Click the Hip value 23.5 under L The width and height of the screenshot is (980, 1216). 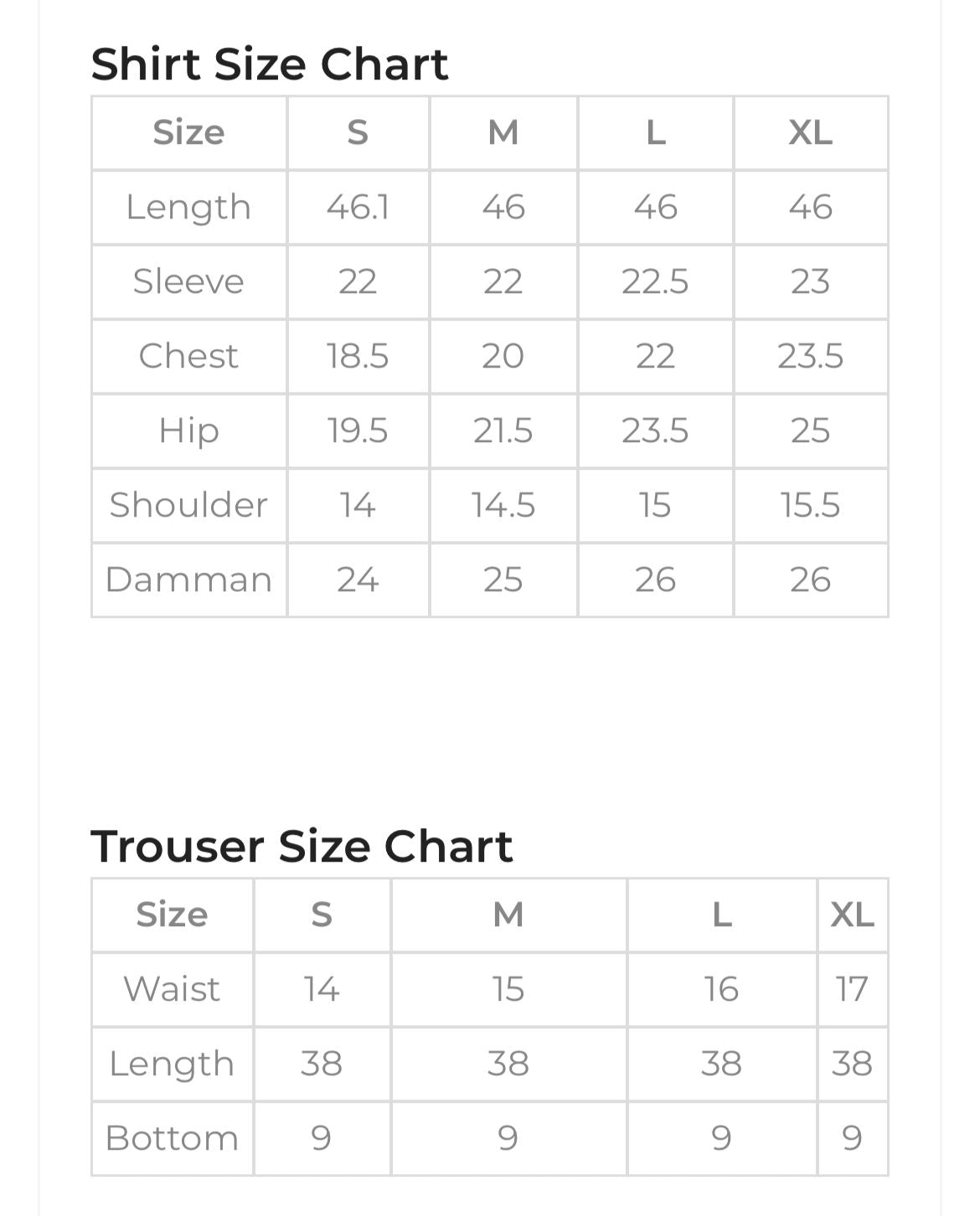[x=655, y=430]
